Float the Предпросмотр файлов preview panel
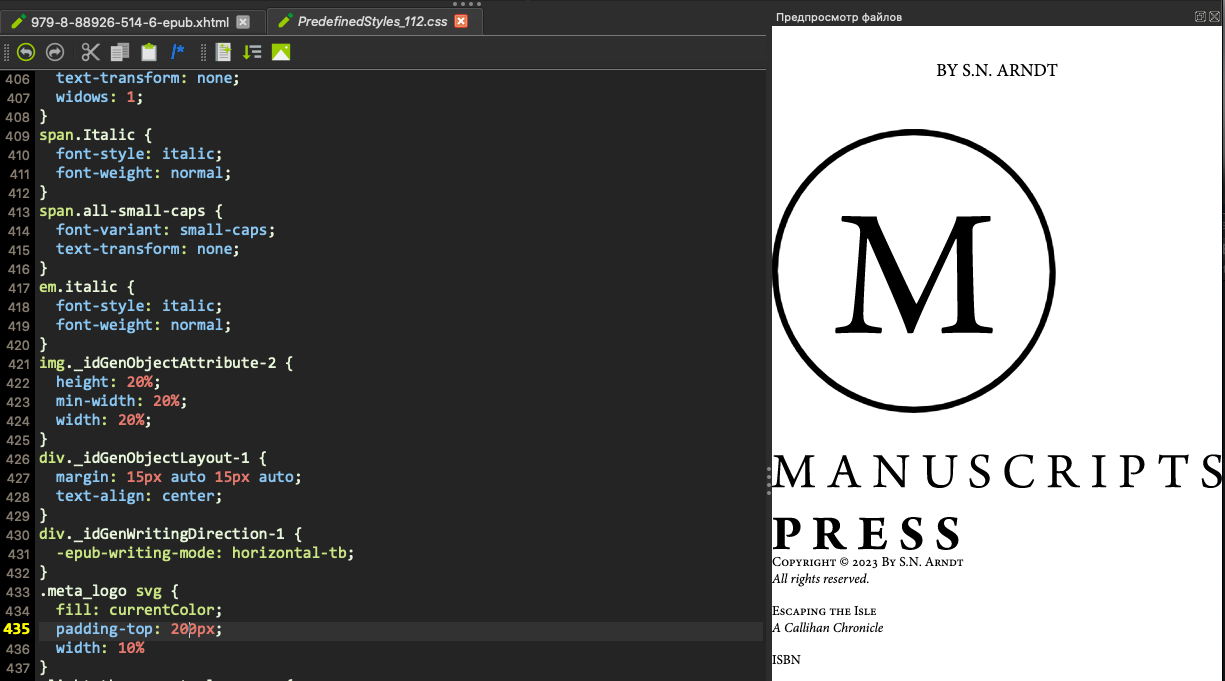Viewport: 1225px width, 681px height. point(1200,16)
